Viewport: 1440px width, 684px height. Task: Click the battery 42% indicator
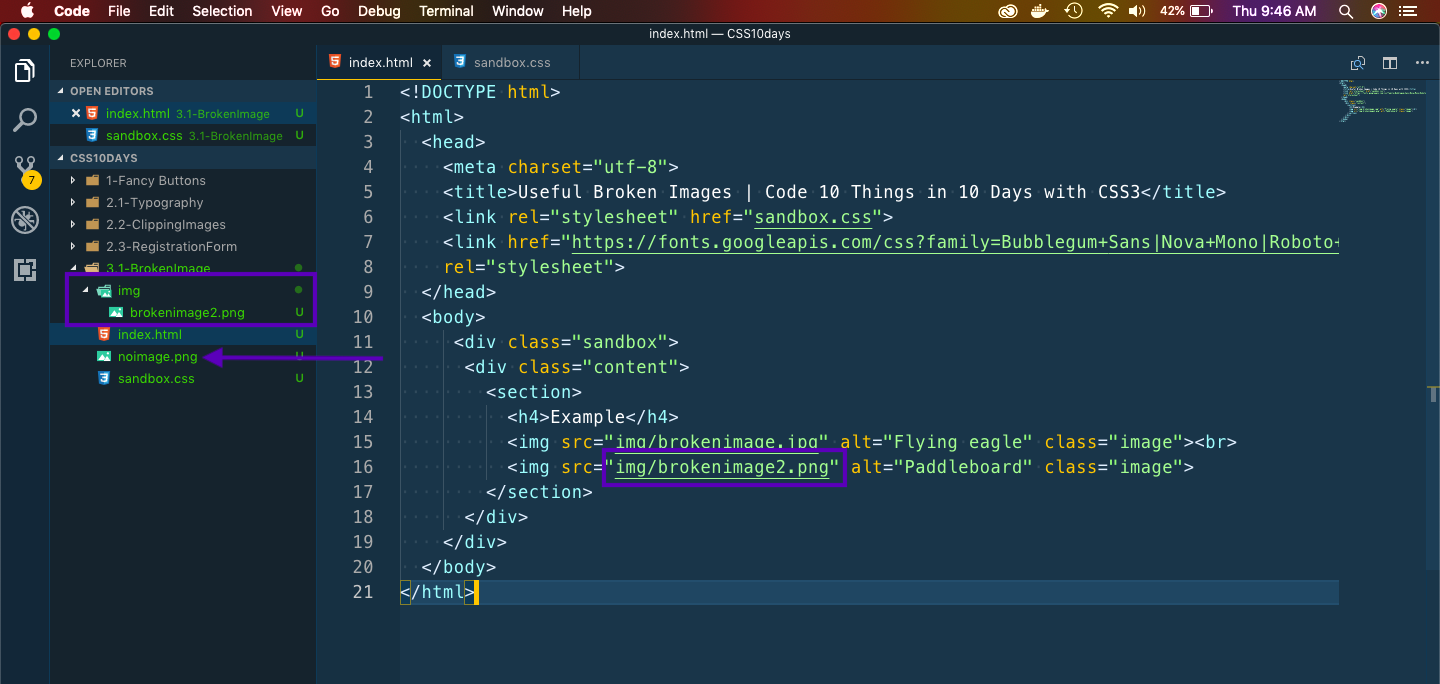tap(1184, 11)
